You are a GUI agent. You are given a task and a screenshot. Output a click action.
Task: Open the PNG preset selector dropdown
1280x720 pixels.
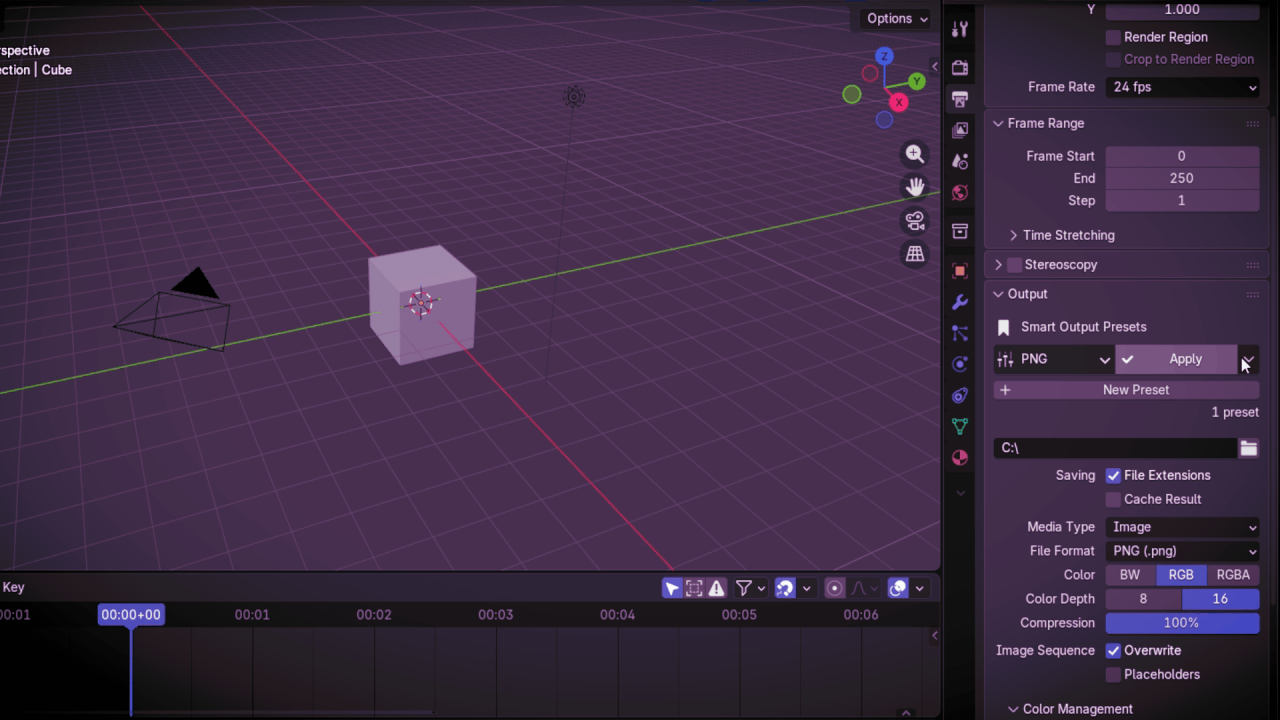tap(1054, 359)
